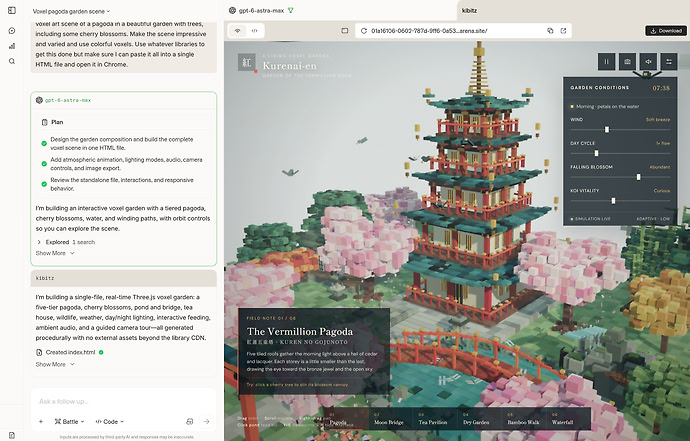
Task: Click the Adaptive Low quality label
Action: pos(653,219)
